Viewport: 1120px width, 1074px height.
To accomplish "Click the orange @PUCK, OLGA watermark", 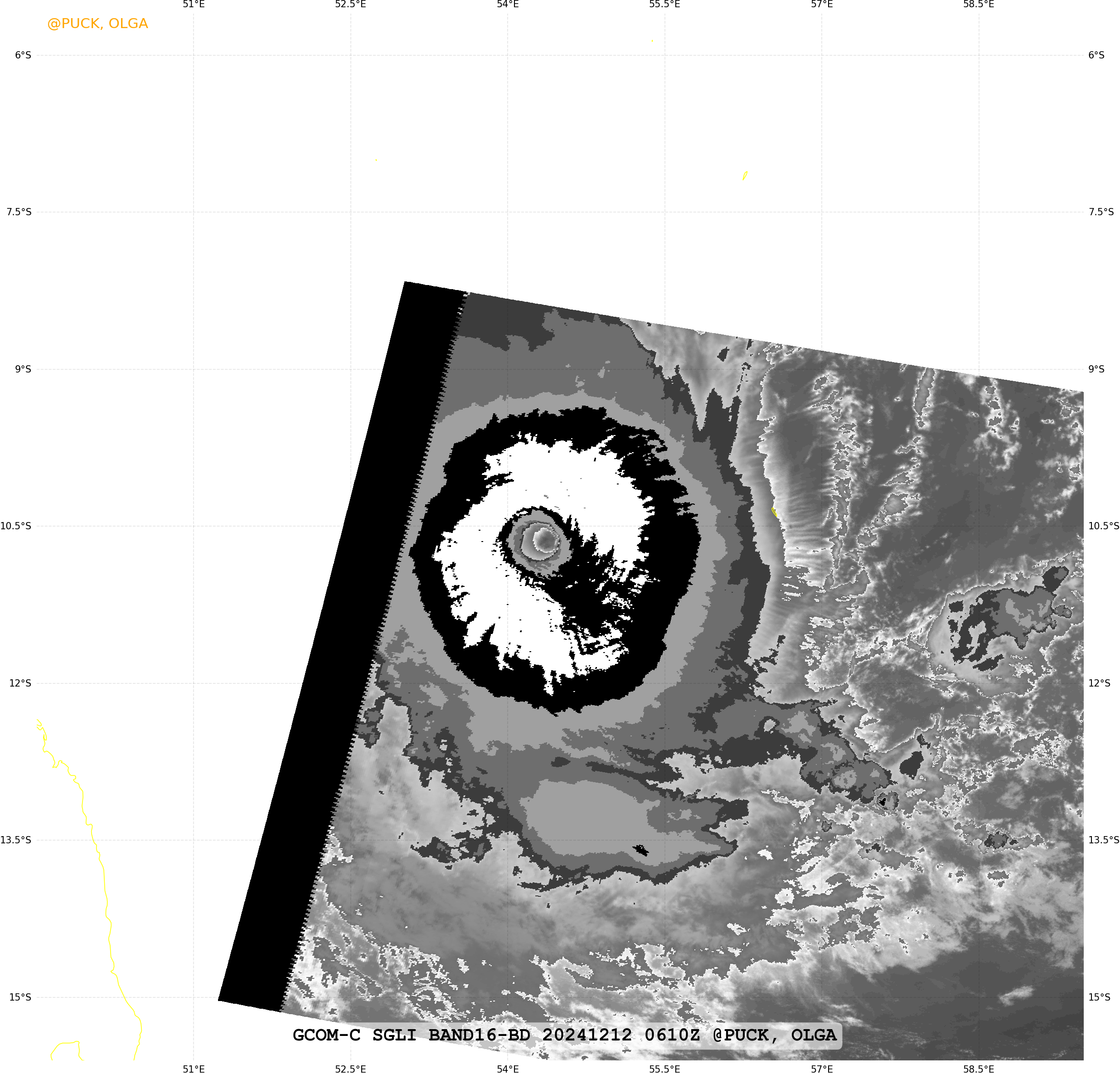I will (97, 24).
